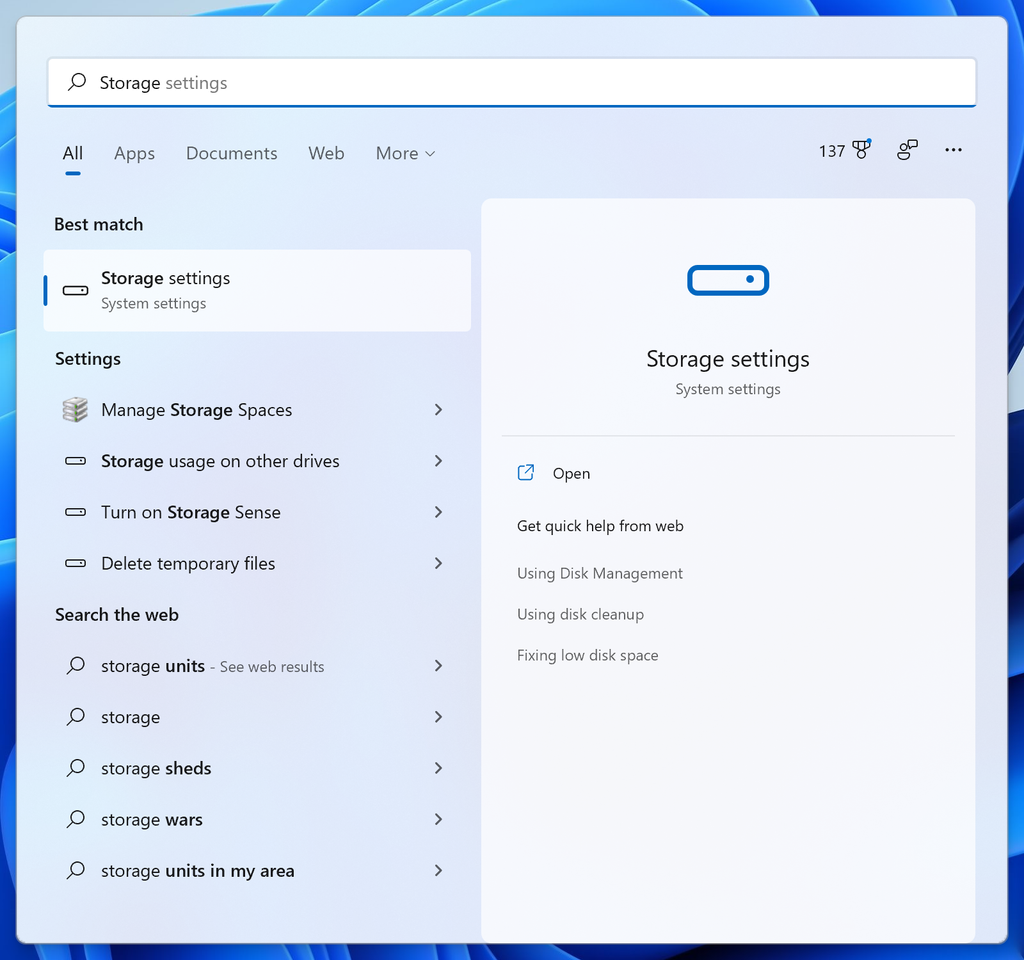Click the Fixing low disk space link
Viewport: 1024px width, 960px height.
tap(587, 655)
